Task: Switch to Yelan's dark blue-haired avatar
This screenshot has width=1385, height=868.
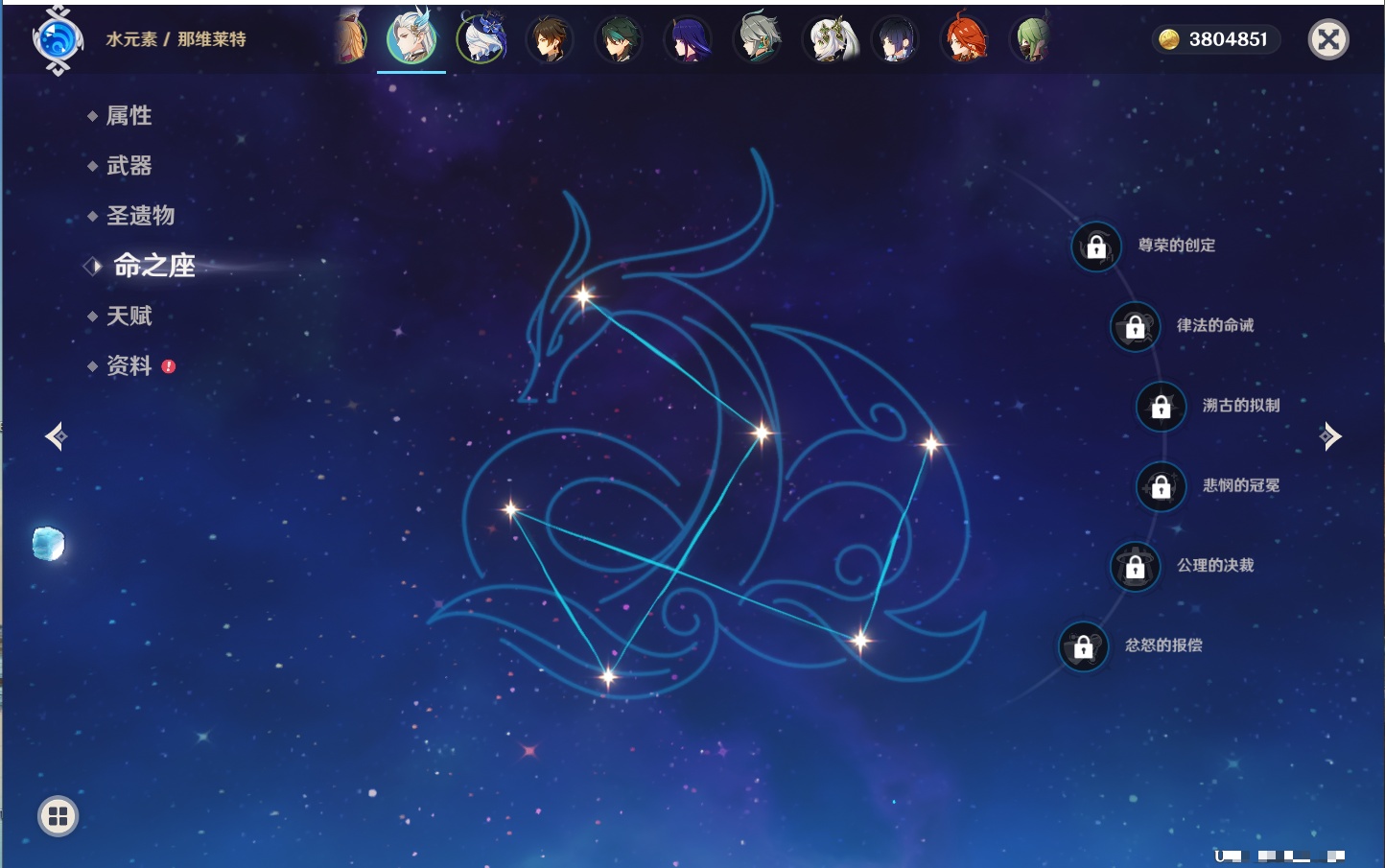Action: tap(896, 40)
